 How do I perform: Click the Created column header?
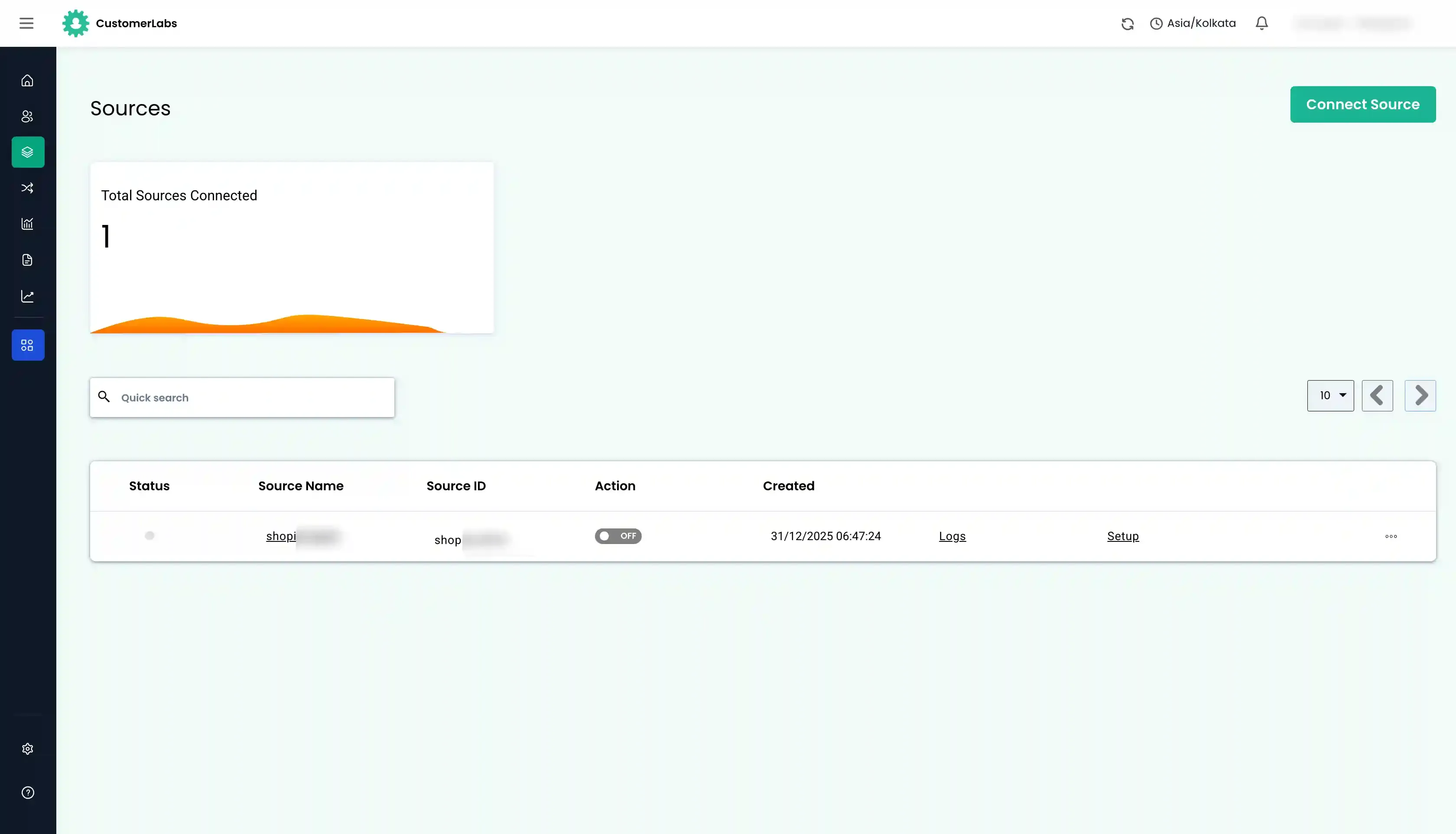[788, 486]
